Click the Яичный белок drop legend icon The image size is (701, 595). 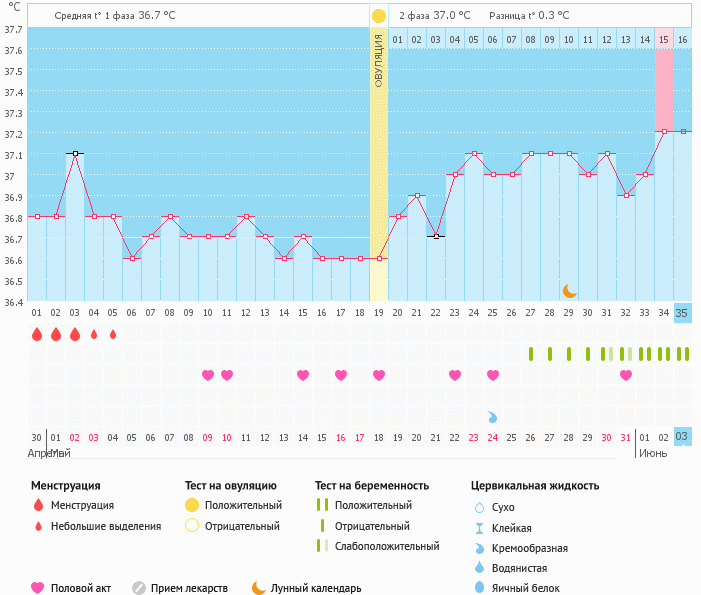click(479, 588)
